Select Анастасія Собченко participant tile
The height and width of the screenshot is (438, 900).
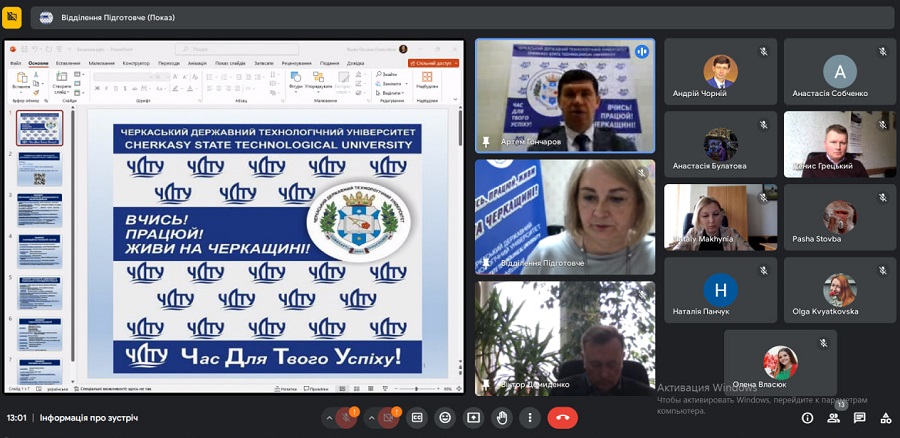click(x=840, y=72)
